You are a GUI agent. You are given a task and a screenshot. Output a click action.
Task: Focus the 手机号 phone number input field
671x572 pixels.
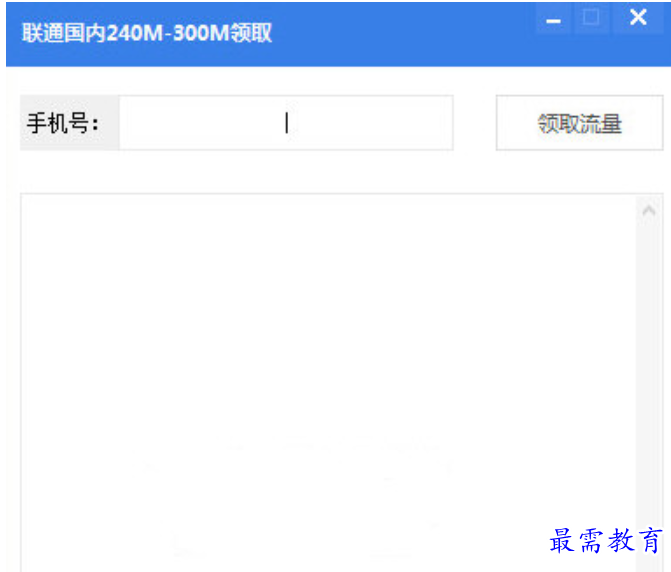286,123
